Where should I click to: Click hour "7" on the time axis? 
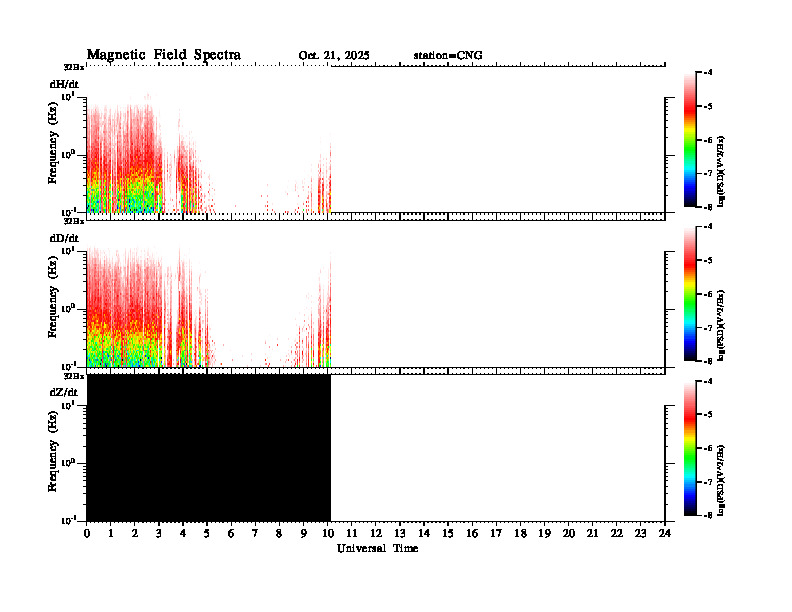255,534
